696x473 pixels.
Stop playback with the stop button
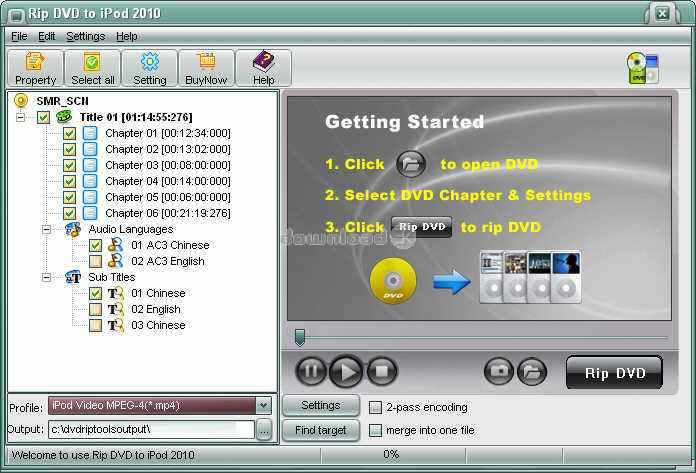(x=382, y=371)
